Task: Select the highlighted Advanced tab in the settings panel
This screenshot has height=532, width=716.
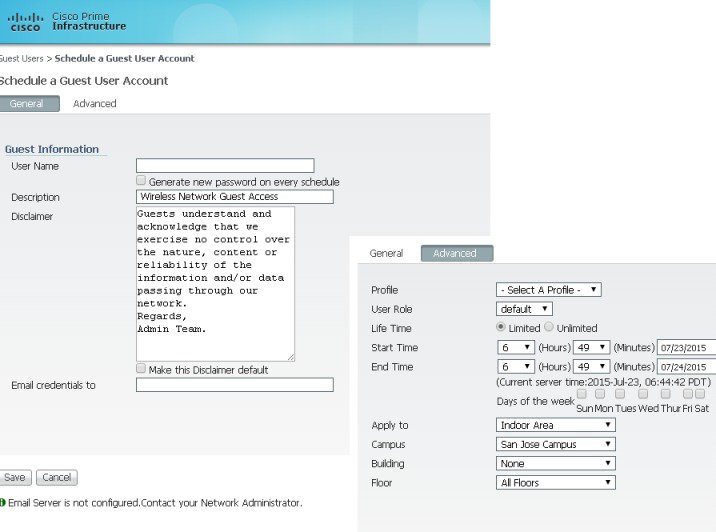Action: point(457,253)
